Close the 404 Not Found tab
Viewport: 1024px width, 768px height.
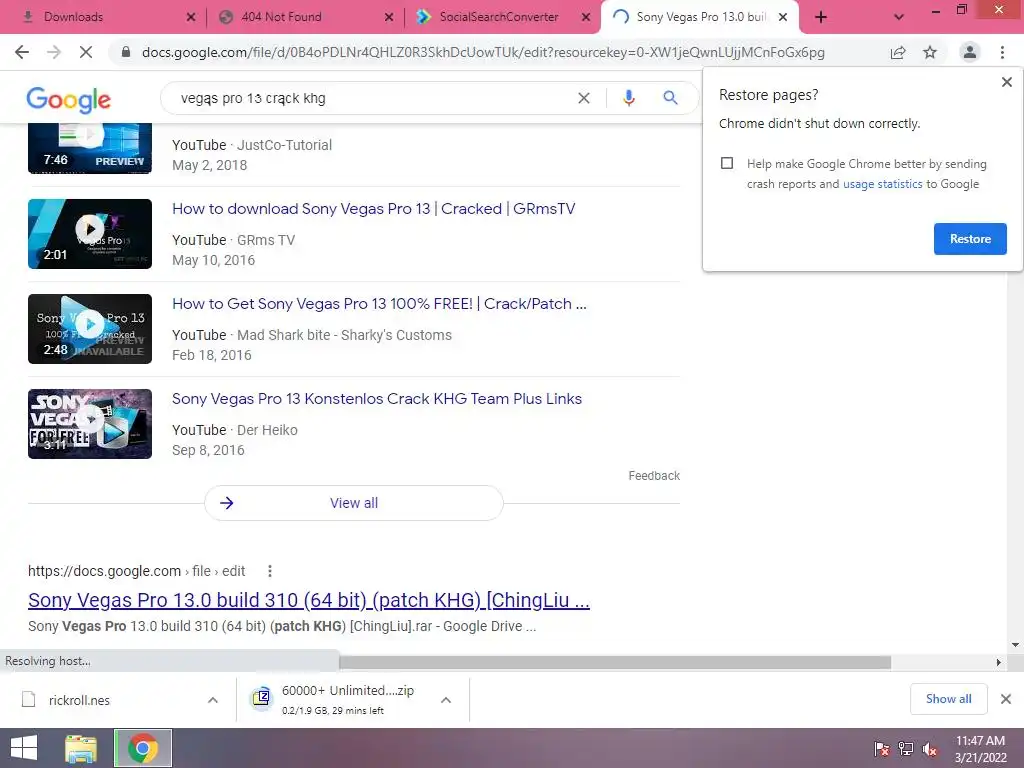point(389,17)
